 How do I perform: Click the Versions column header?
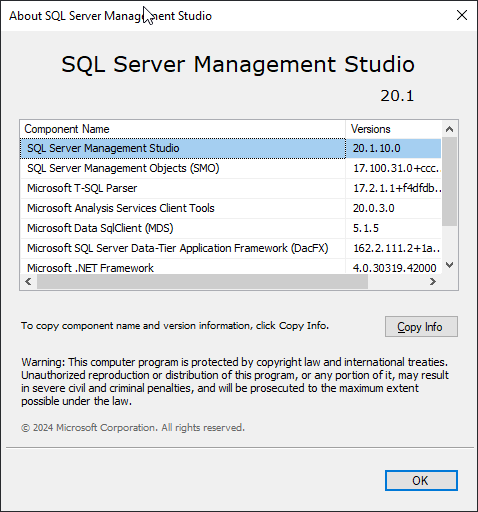pyautogui.click(x=394, y=129)
